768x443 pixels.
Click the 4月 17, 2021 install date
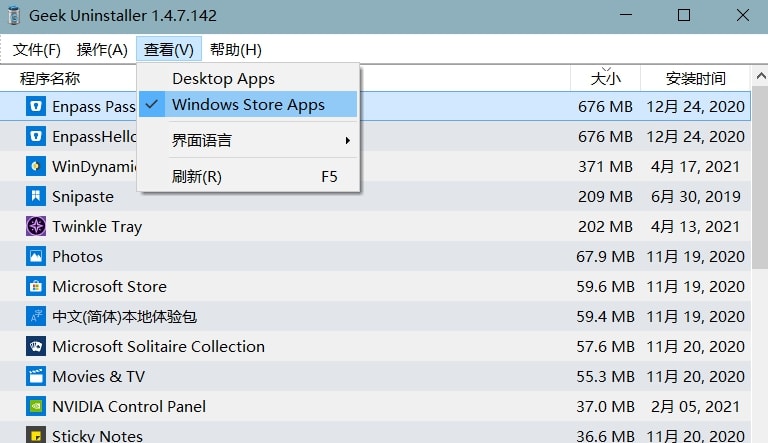pyautogui.click(x=695, y=167)
